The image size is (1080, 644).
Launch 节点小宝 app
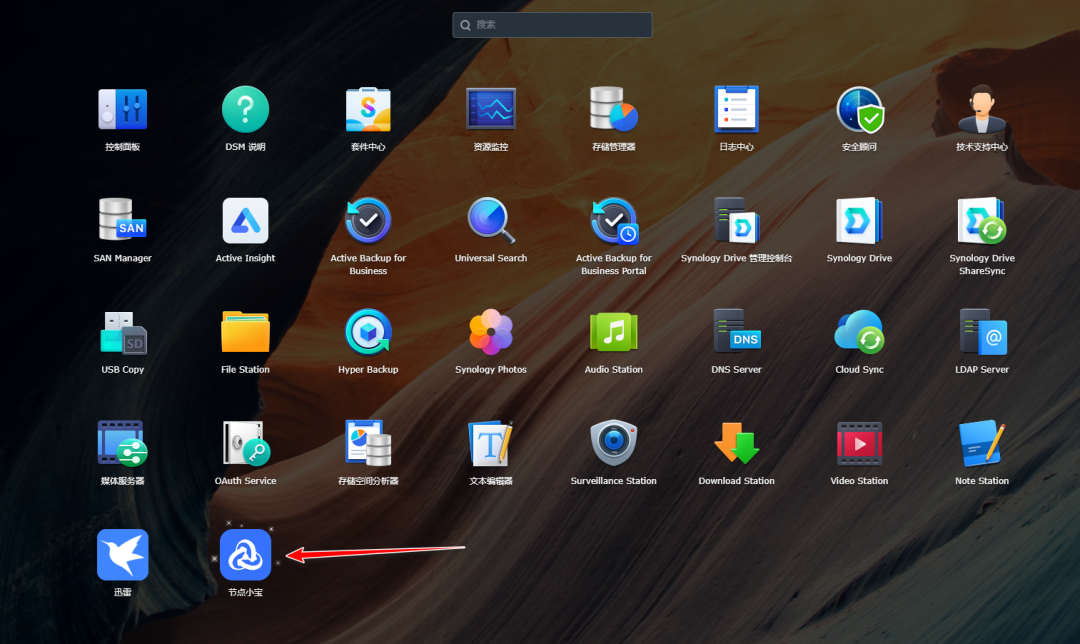pos(245,554)
